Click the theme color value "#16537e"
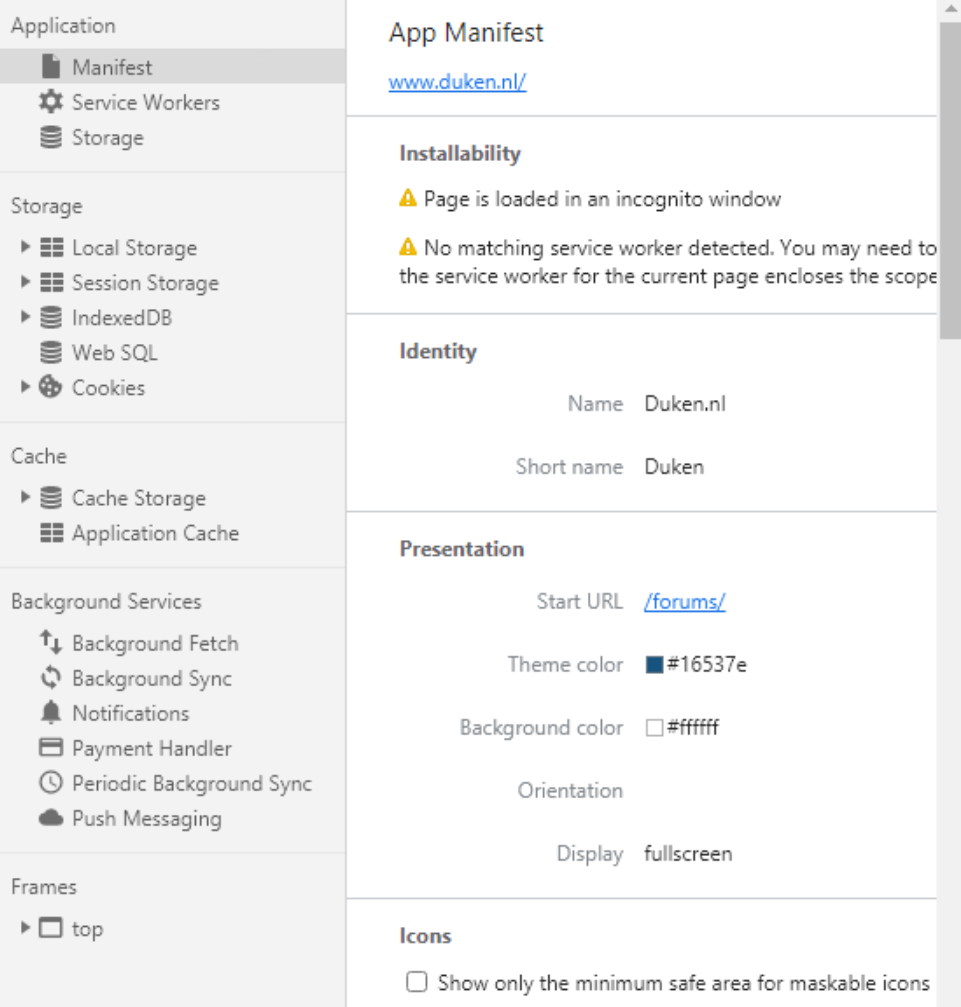Screen dimensions: 961x1007 tap(707, 664)
